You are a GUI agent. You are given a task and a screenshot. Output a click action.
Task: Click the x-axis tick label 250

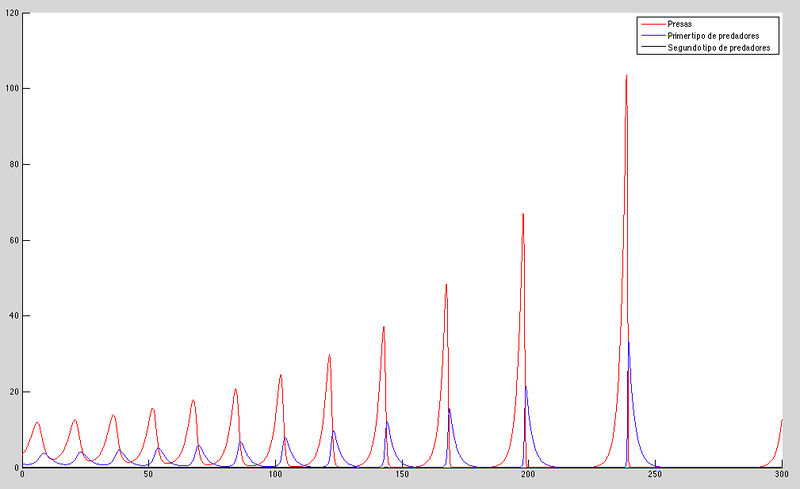coord(655,475)
